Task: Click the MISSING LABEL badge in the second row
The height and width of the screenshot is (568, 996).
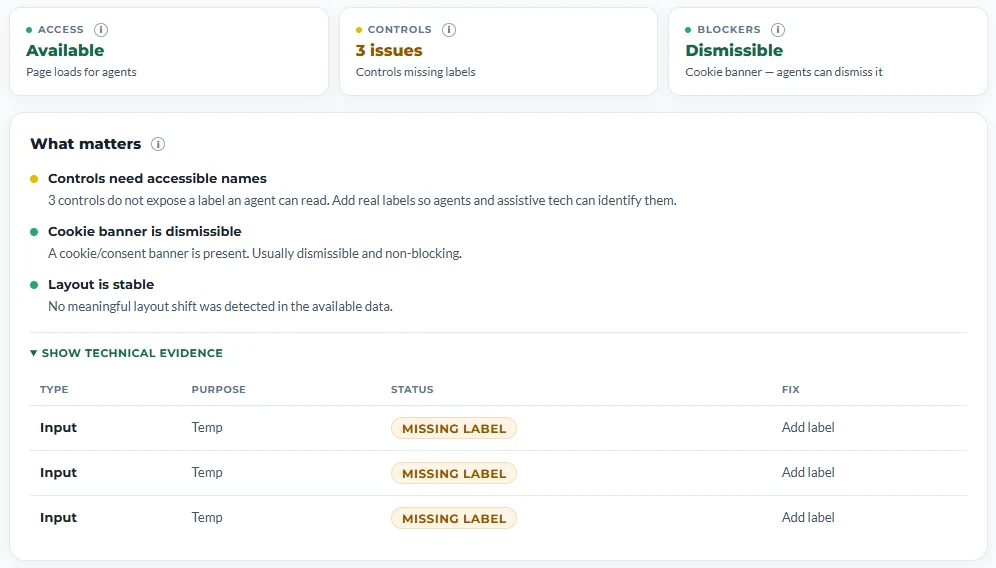Action: (454, 473)
